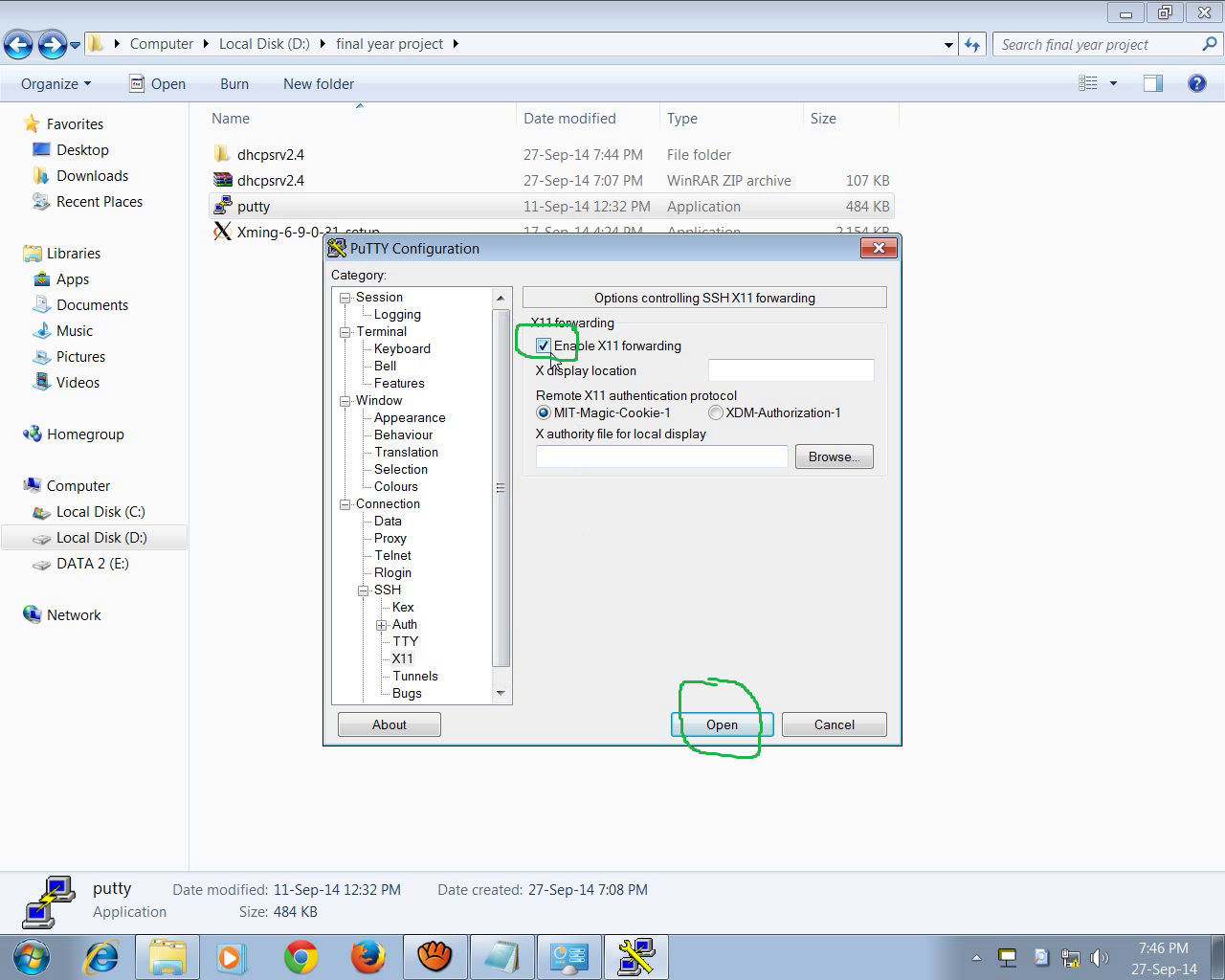This screenshot has height=980, width=1225.
Task: Collapse the Window tree node
Action: tap(345, 401)
